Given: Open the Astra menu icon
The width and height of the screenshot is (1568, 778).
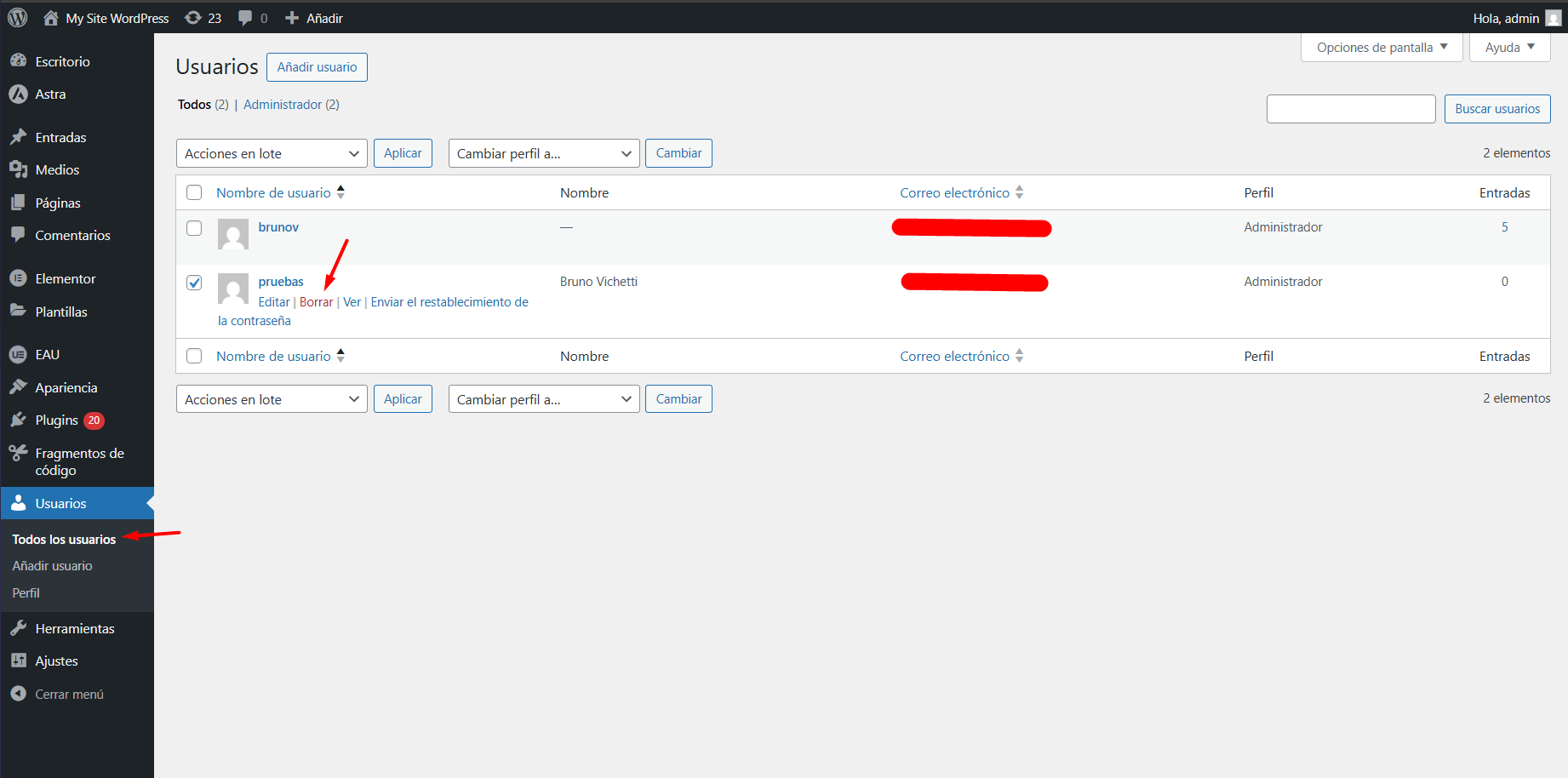Looking at the screenshot, I should click(x=18, y=94).
